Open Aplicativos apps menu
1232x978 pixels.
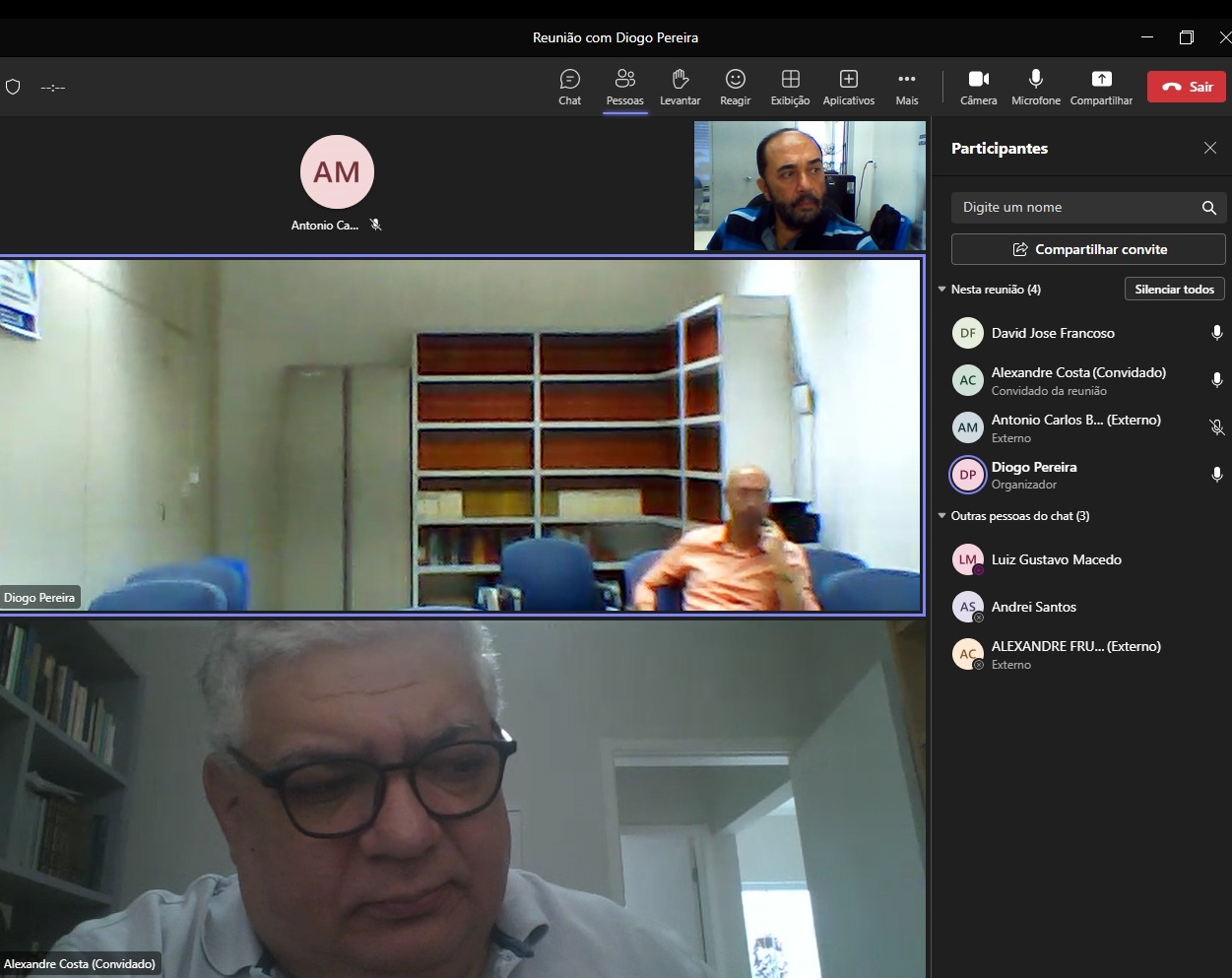point(848,87)
